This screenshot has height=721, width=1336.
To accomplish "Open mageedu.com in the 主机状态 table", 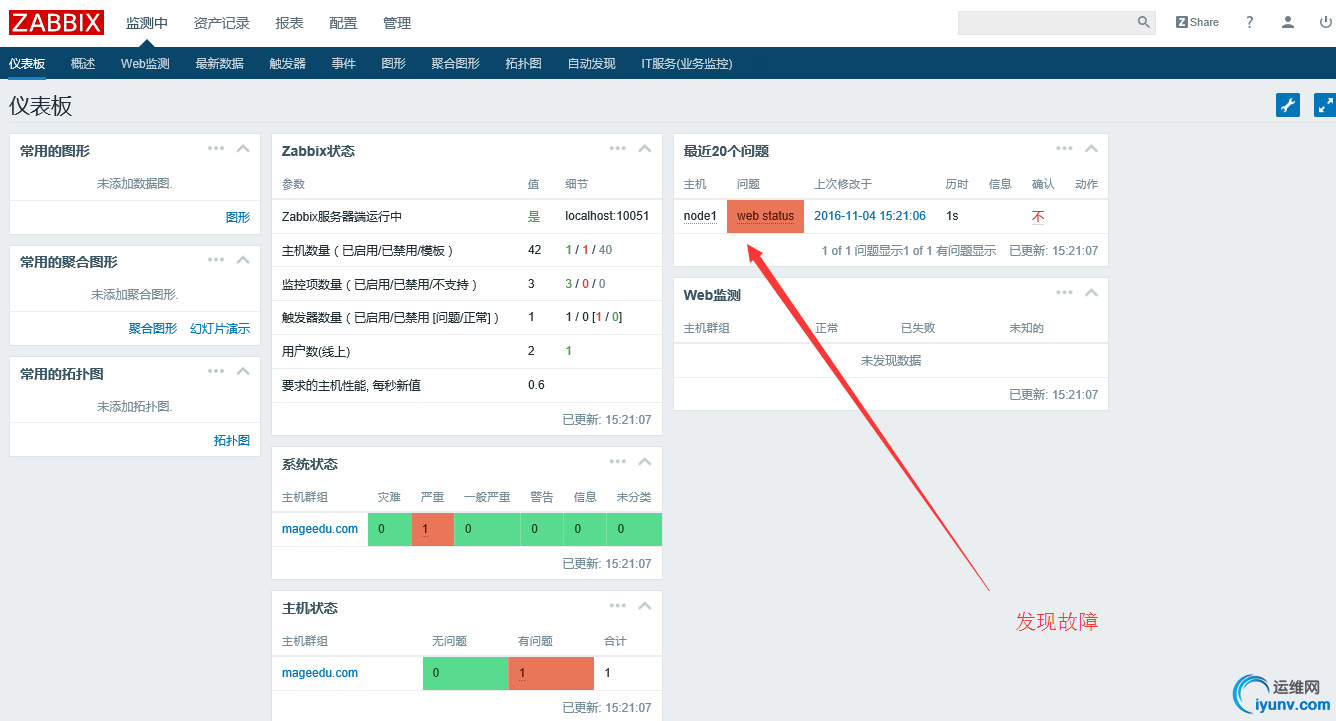I will coord(320,673).
